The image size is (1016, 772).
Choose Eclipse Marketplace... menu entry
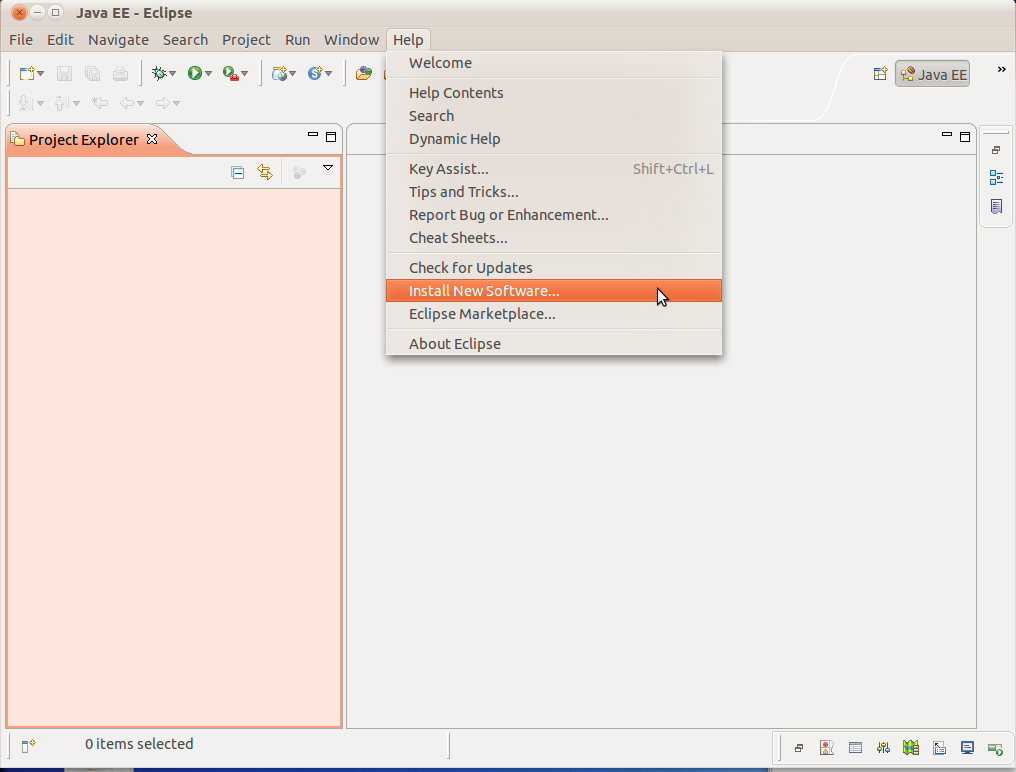coord(482,314)
